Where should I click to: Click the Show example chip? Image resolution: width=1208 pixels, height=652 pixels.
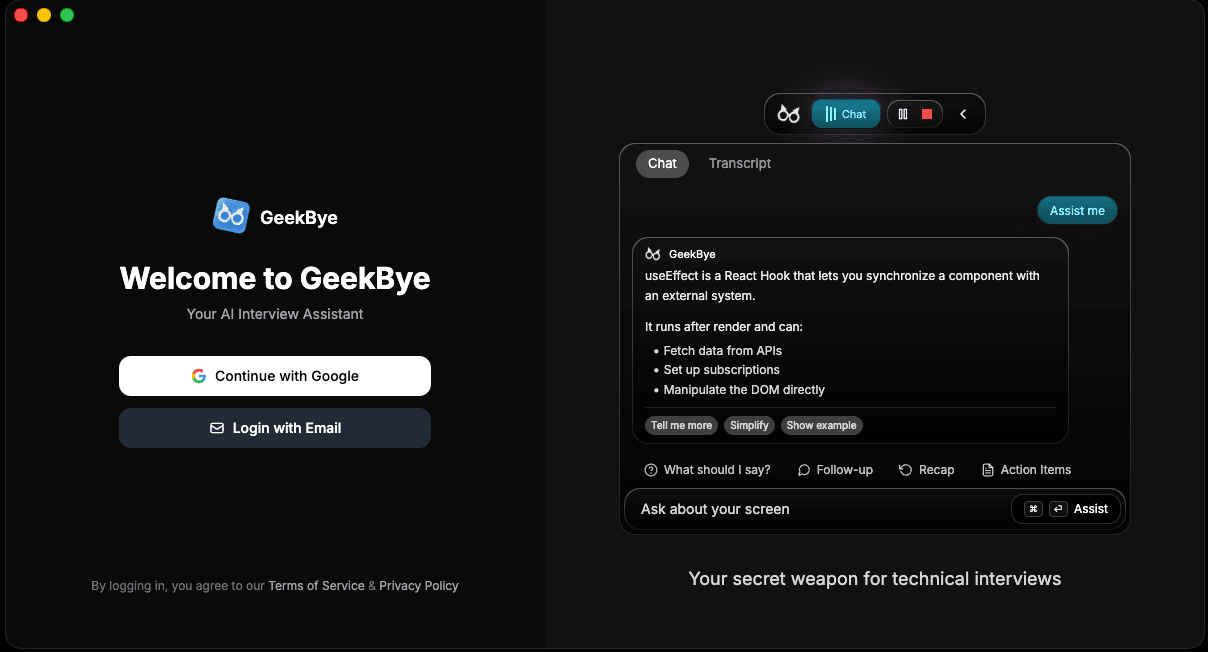pos(821,425)
